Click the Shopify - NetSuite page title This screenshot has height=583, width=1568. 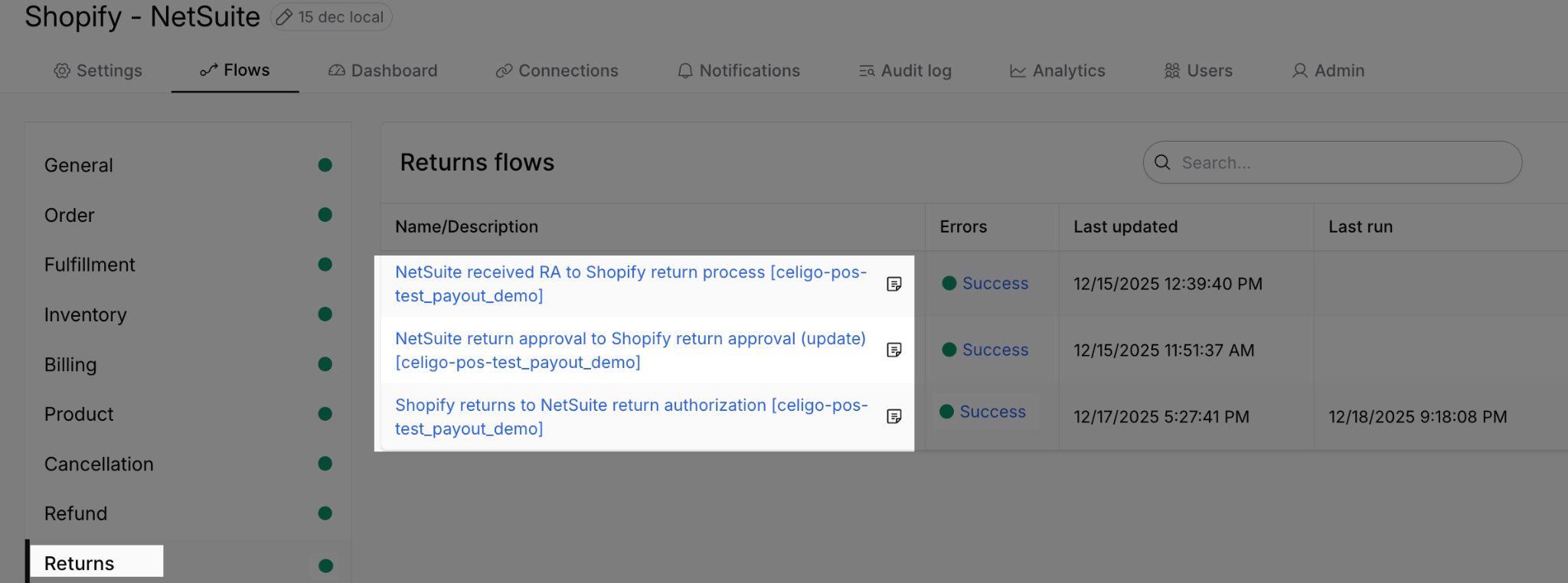click(142, 17)
